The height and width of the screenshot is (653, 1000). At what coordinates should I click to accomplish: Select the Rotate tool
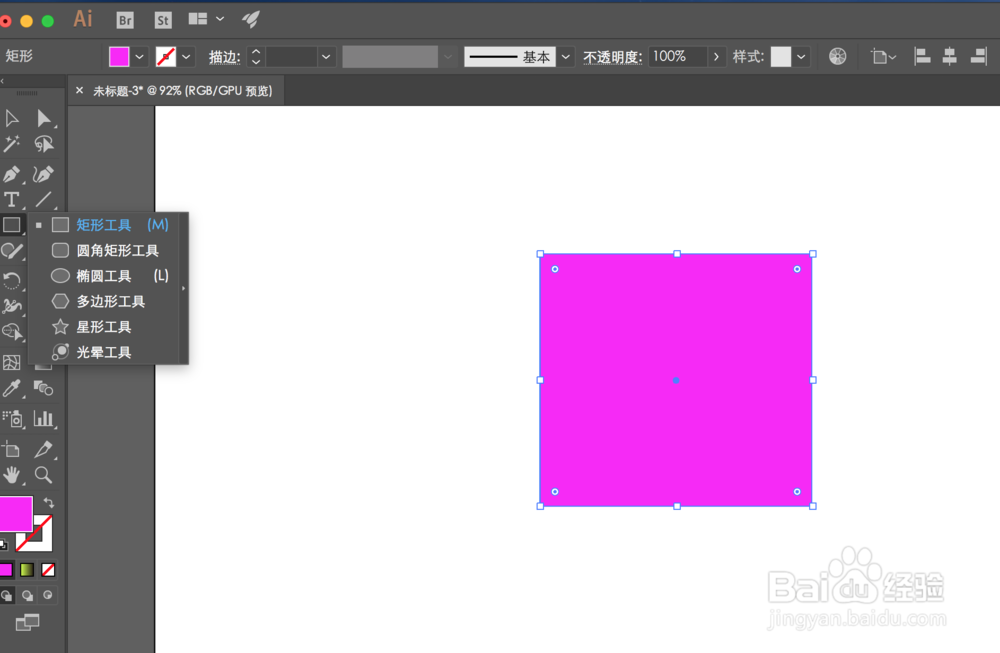11,280
